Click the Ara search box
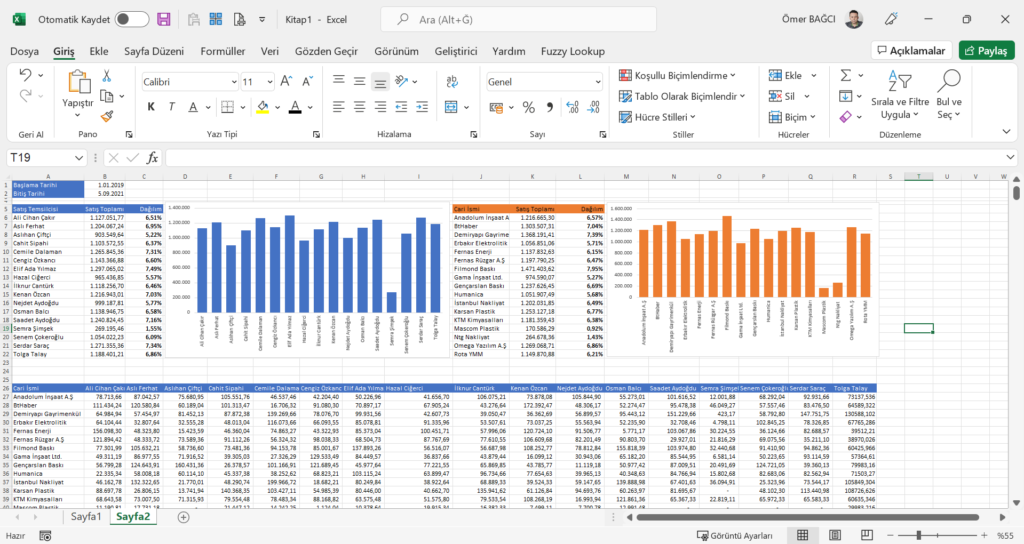The width and height of the screenshot is (1024, 544). point(519,20)
